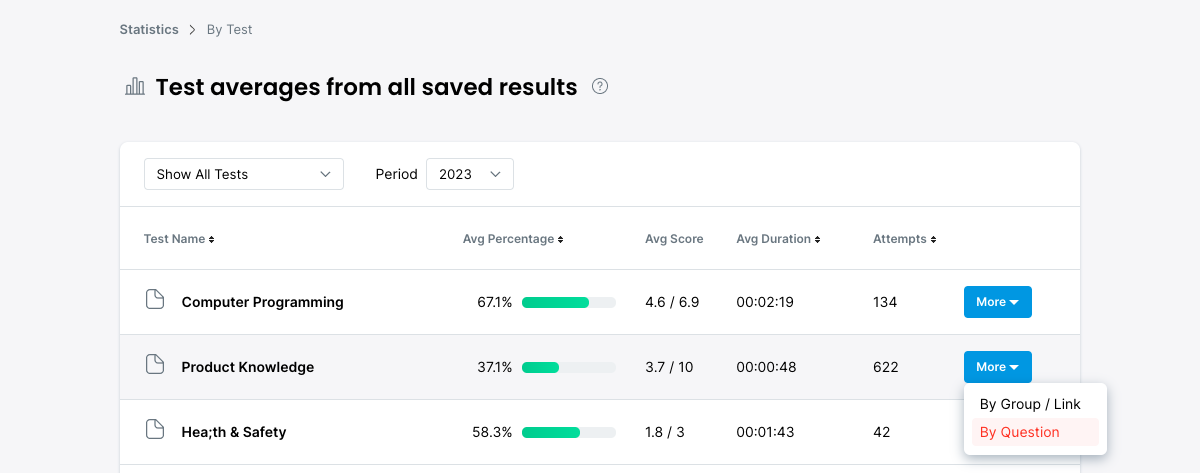This screenshot has width=1200, height=473.
Task: Choose By Question menu entry
Action: (x=1020, y=432)
